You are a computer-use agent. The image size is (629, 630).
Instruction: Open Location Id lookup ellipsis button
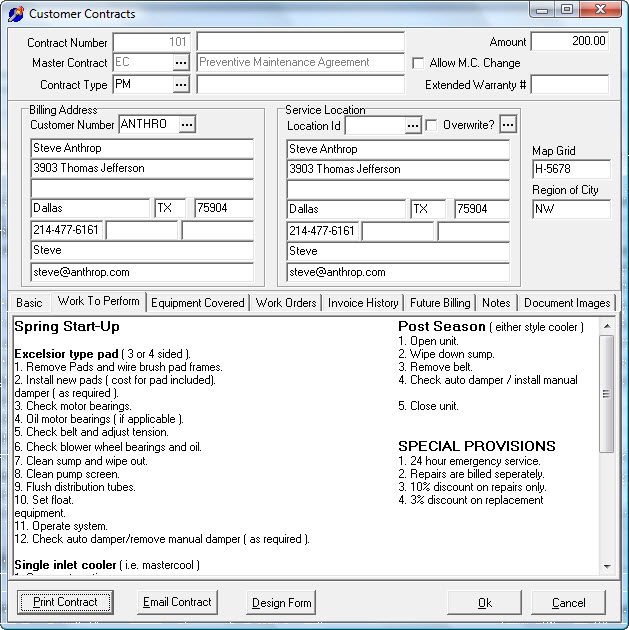(x=413, y=126)
